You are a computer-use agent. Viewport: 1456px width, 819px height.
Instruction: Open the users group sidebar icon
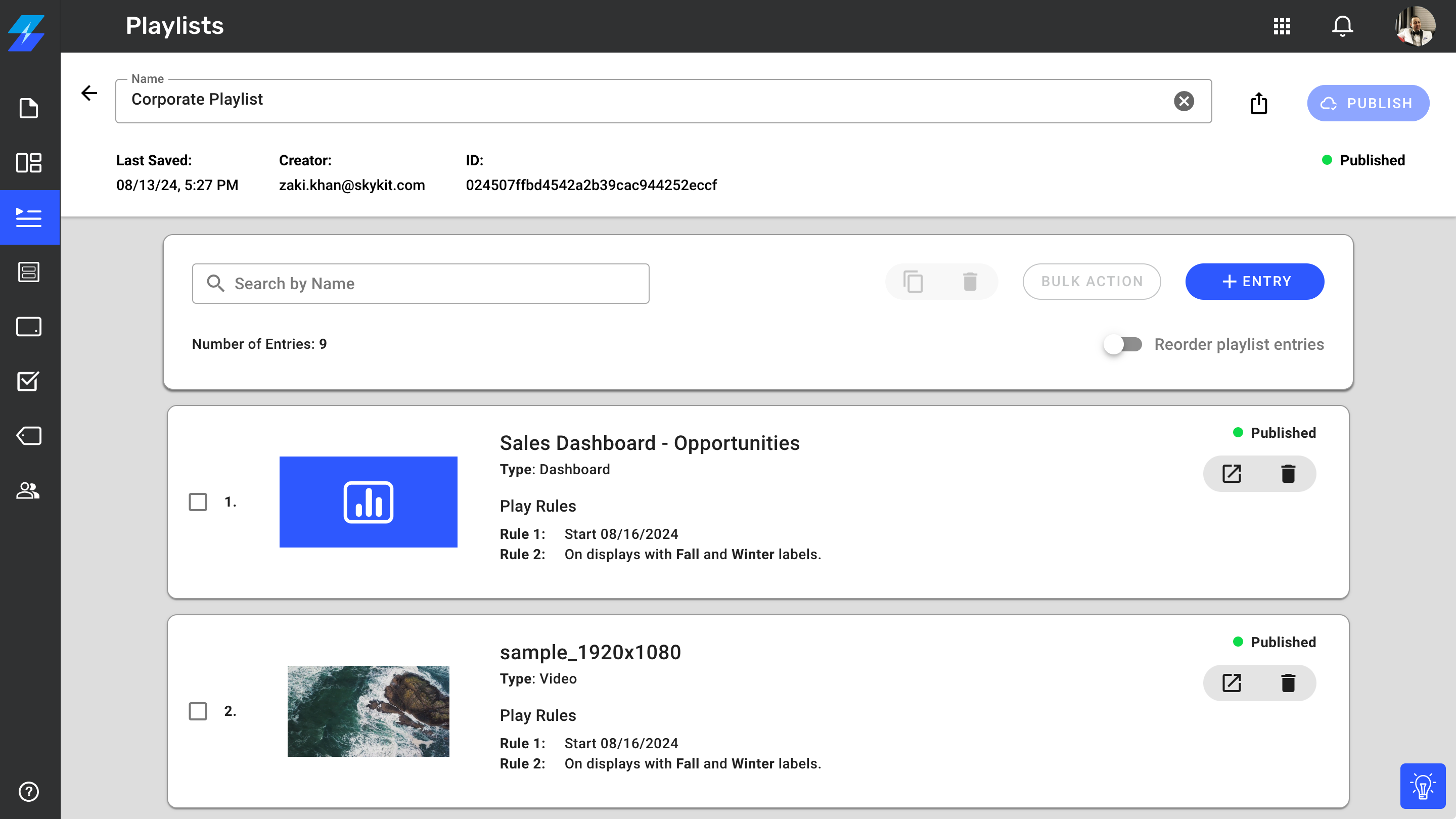[x=29, y=490]
